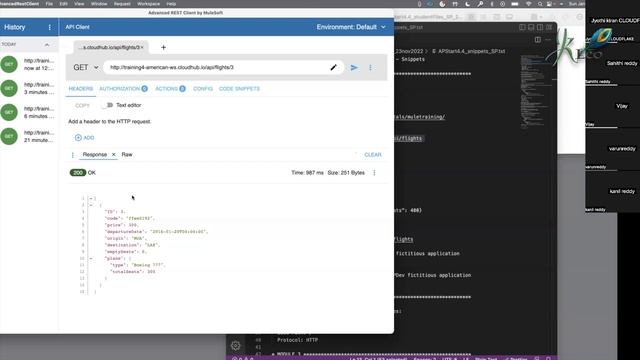Collapse the 'plane' object at line 10
The height and width of the screenshot is (360, 640).
coord(91,258)
